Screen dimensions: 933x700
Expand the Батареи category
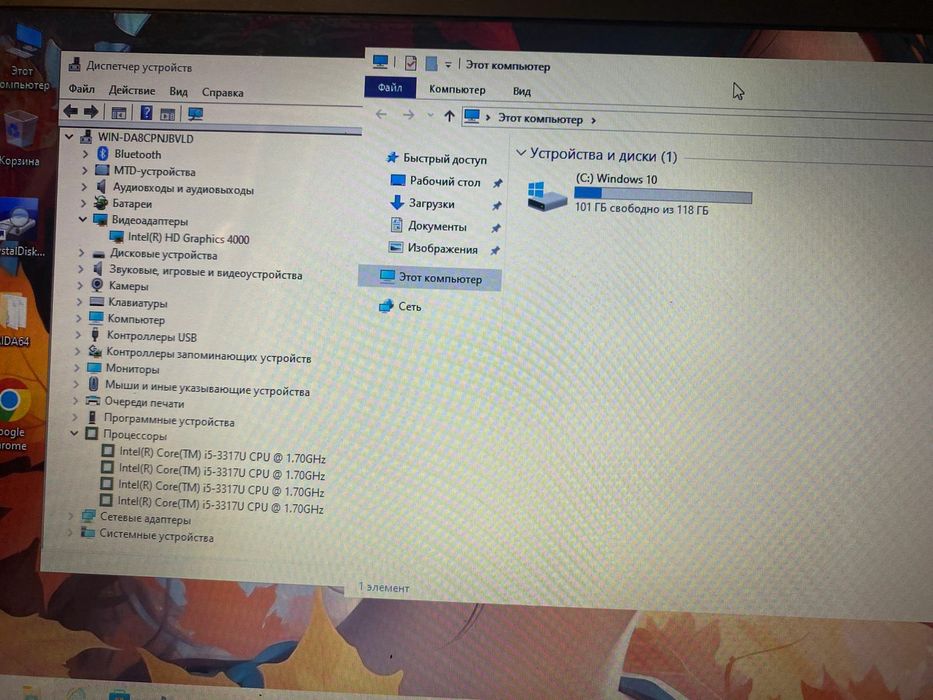(x=83, y=203)
